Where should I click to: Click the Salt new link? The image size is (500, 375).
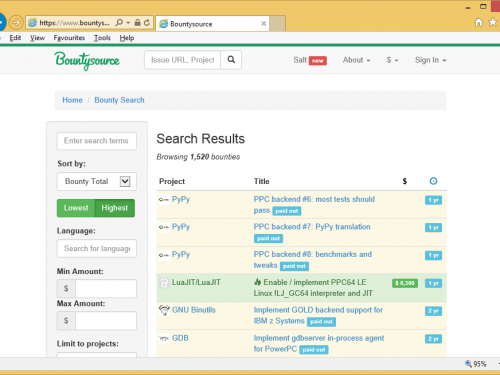coord(310,60)
